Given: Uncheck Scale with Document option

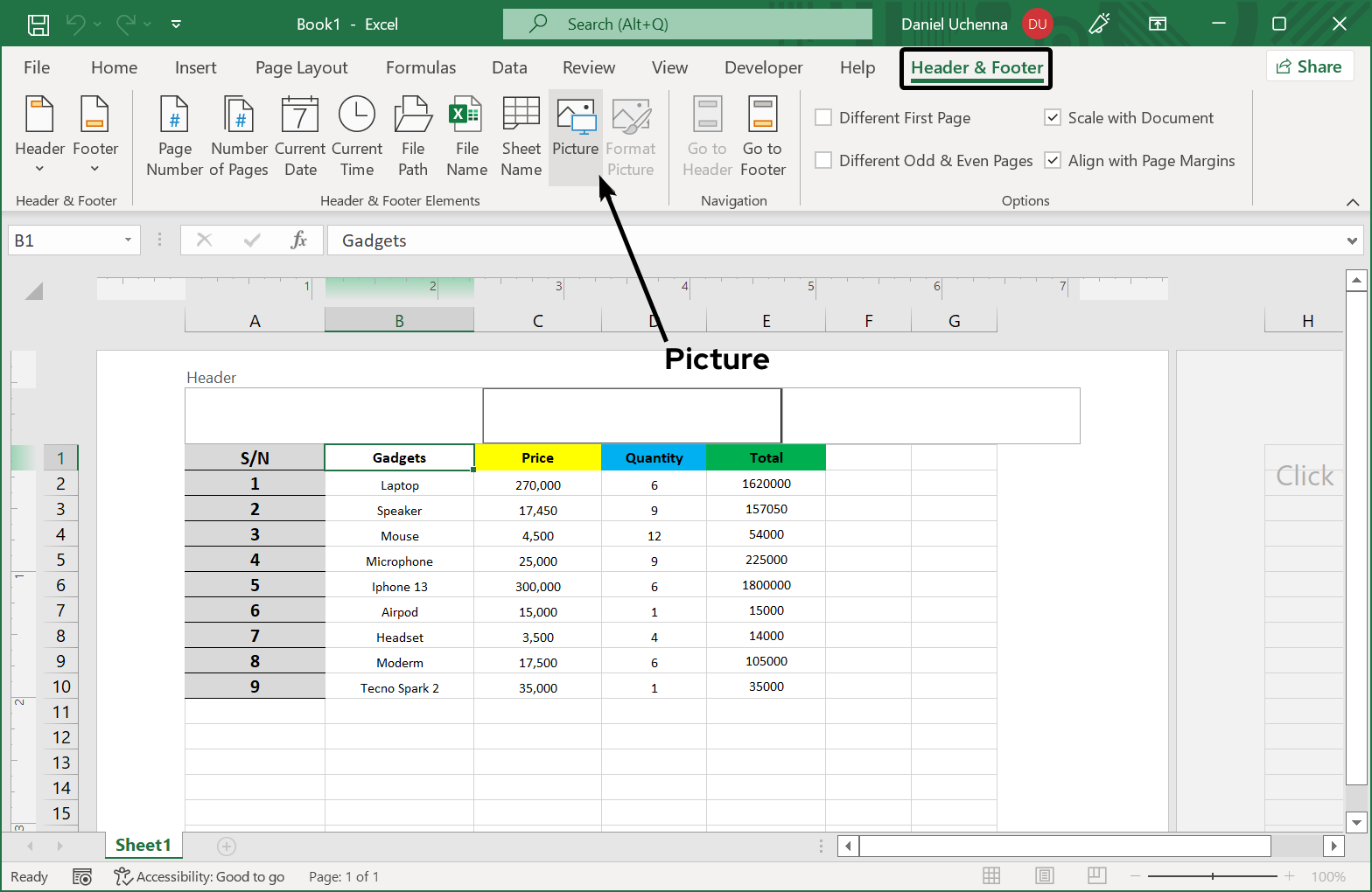Looking at the screenshot, I should (1053, 118).
